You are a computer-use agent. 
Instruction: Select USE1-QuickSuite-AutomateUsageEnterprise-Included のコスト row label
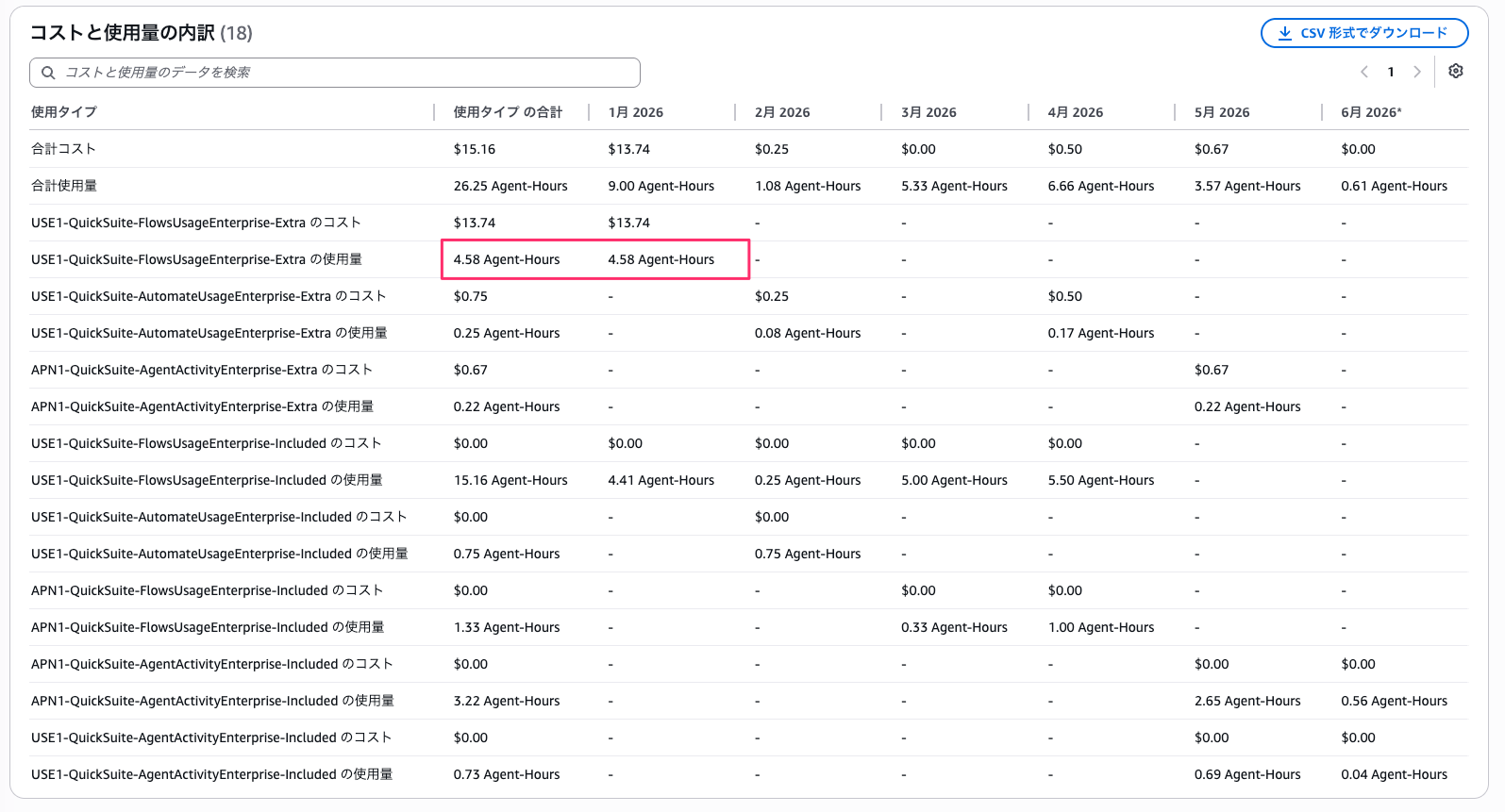point(219,517)
